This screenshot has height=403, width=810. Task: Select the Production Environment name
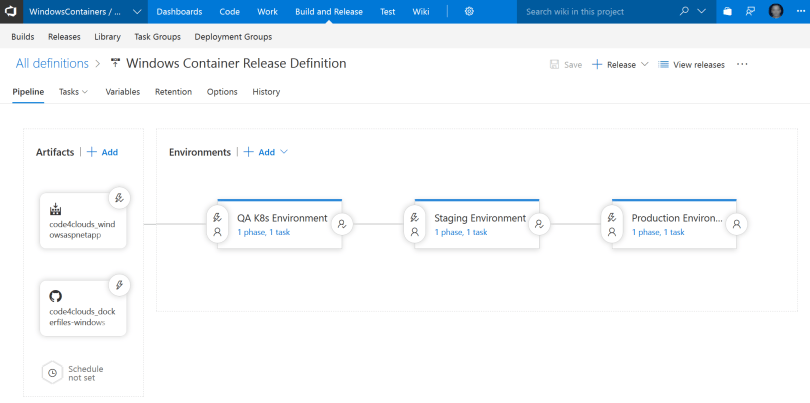677,218
